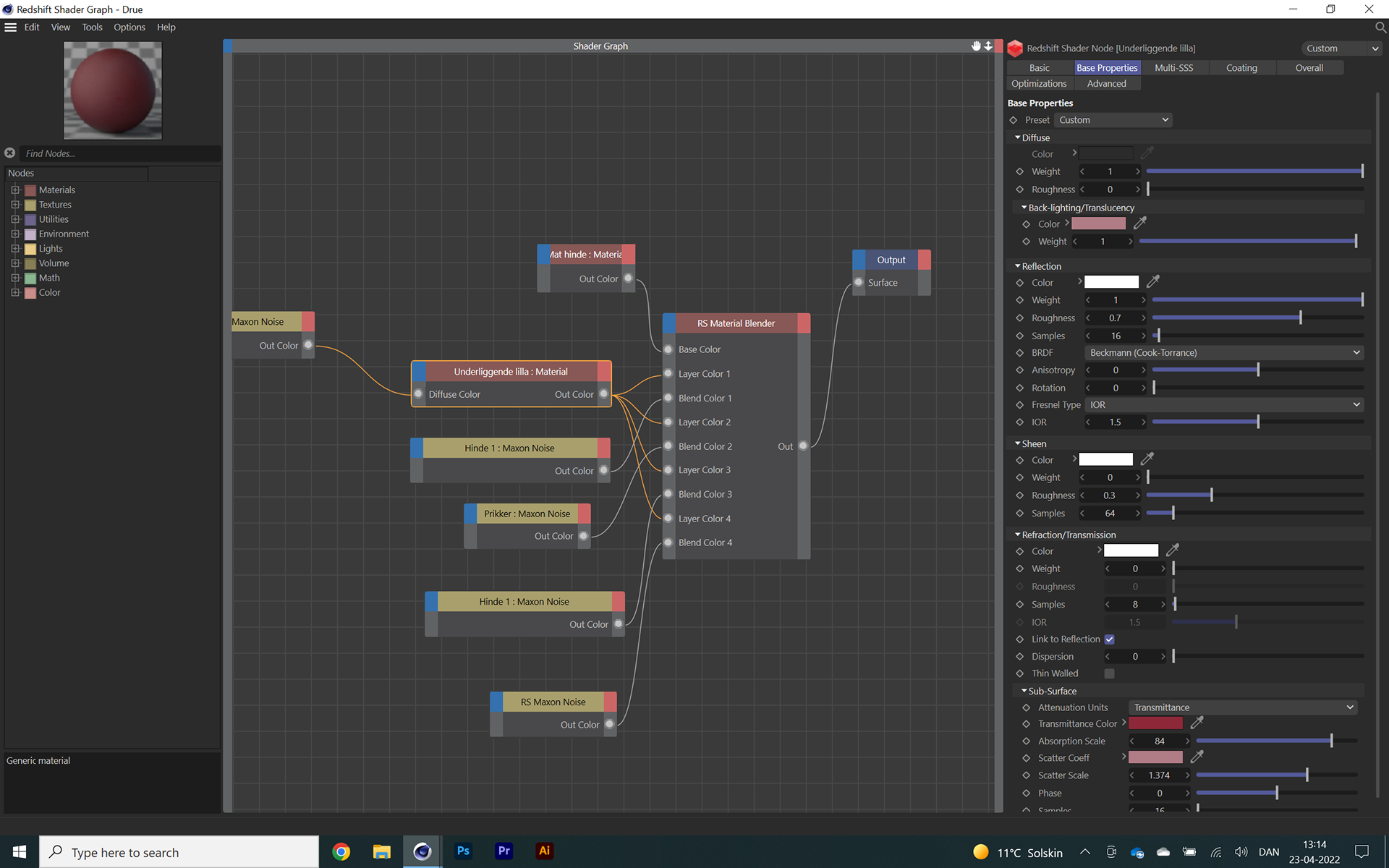Switch to the Multi-SSS tab

coord(1174,67)
